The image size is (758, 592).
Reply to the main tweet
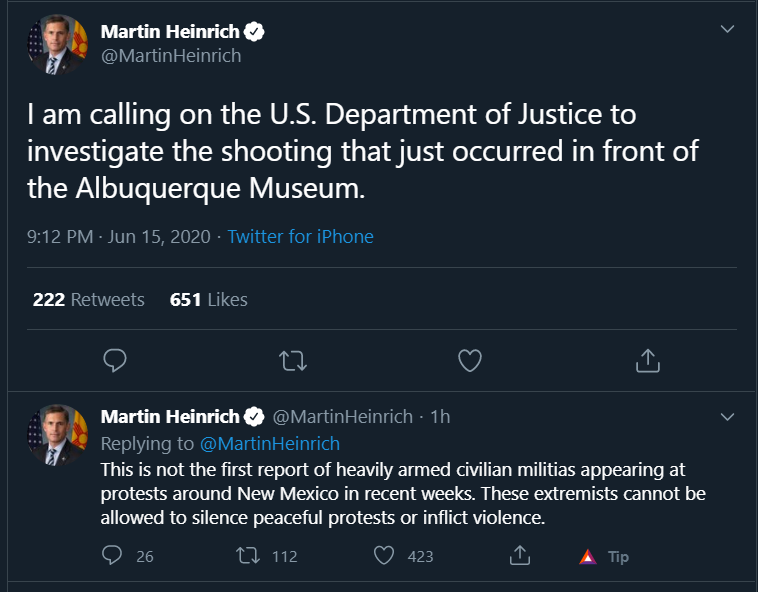[x=115, y=361]
